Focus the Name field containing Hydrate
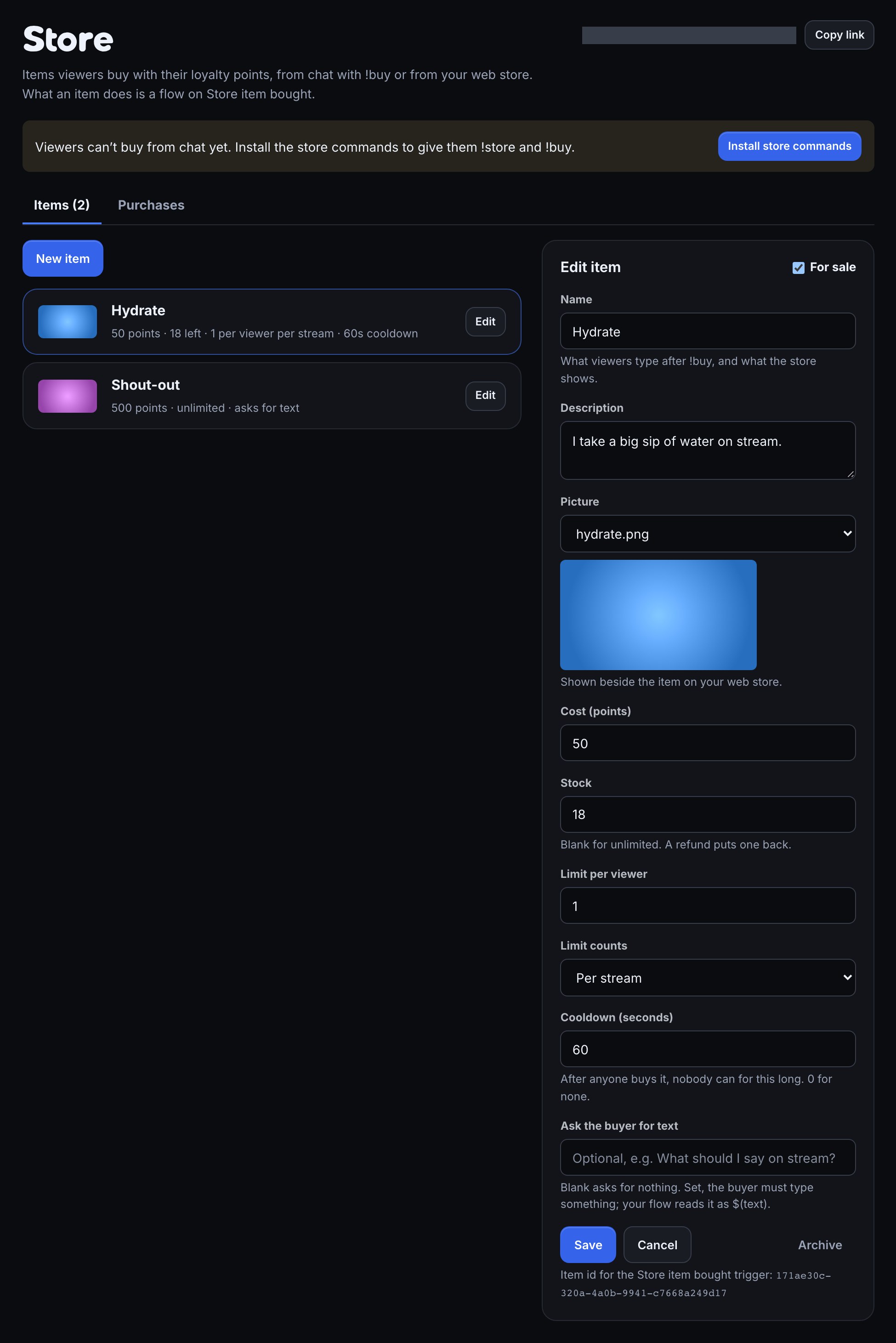This screenshot has width=896, height=1343. point(708,331)
